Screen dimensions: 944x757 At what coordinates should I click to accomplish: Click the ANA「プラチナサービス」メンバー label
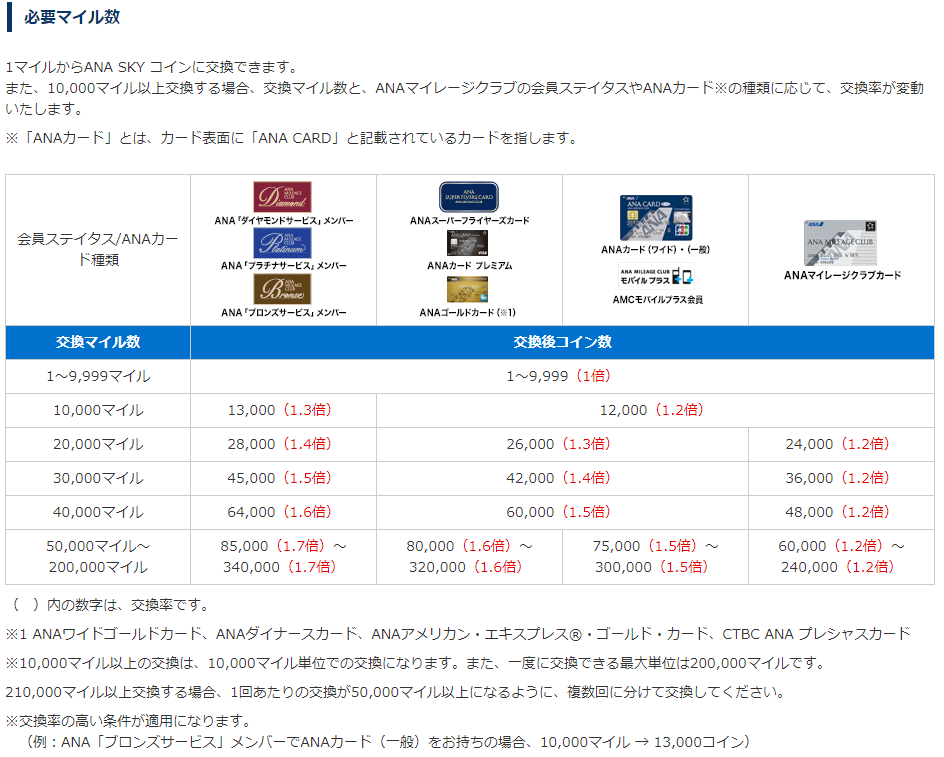(284, 266)
